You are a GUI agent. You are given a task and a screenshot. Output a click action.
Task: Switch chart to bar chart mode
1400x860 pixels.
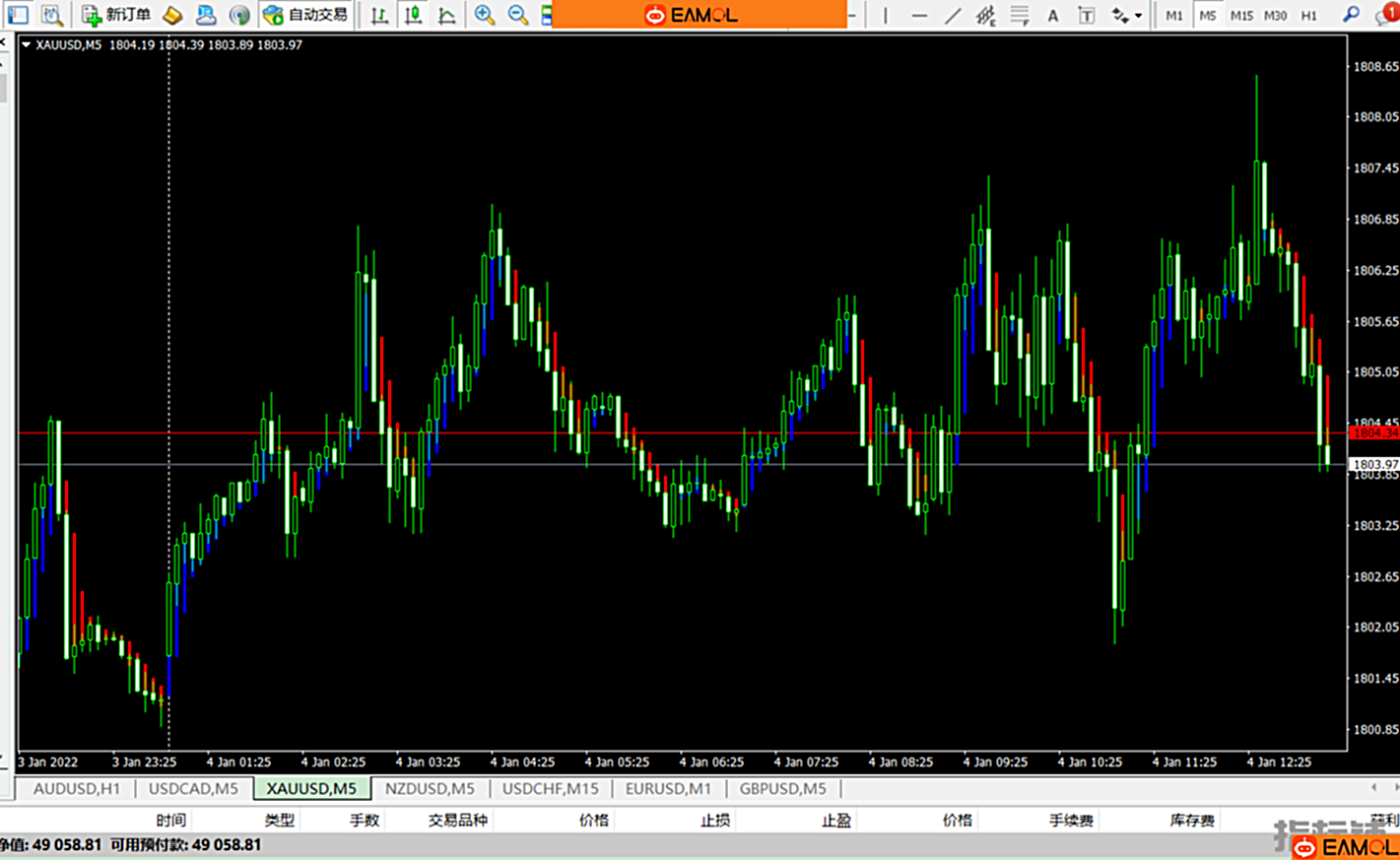(x=379, y=15)
